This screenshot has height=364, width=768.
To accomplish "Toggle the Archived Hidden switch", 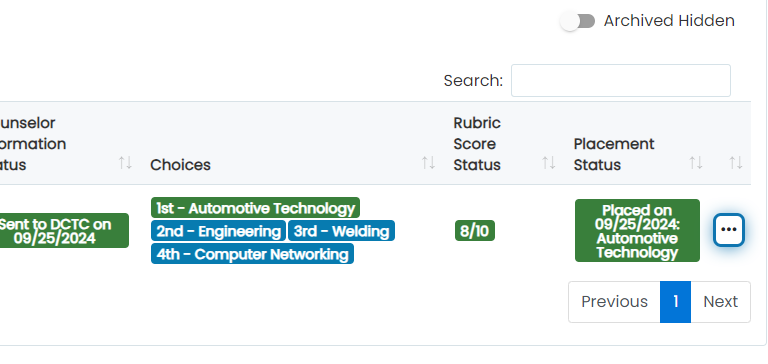I will (578, 21).
